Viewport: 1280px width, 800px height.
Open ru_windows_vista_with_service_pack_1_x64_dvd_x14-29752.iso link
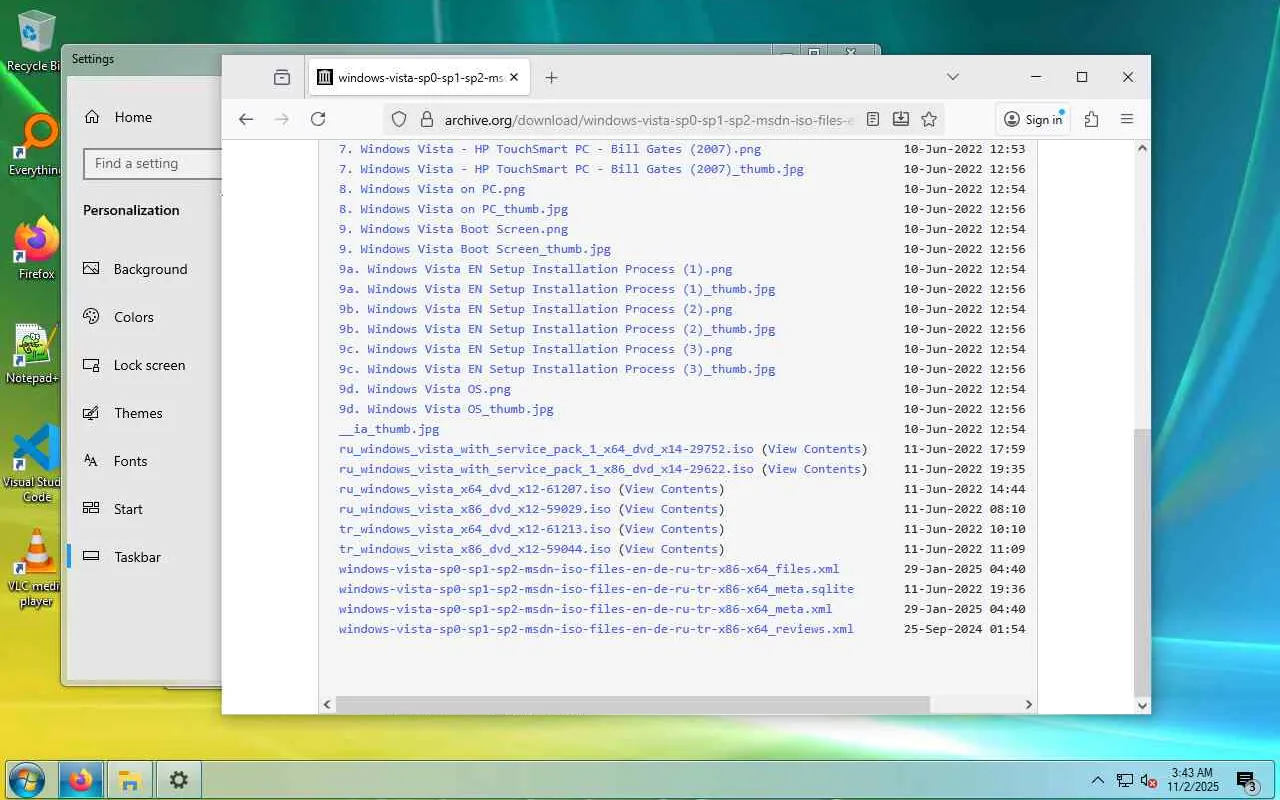coord(546,449)
